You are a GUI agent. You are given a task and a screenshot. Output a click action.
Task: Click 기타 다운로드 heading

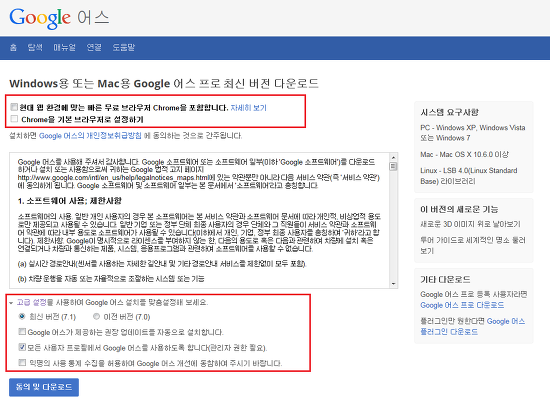tap(445, 280)
